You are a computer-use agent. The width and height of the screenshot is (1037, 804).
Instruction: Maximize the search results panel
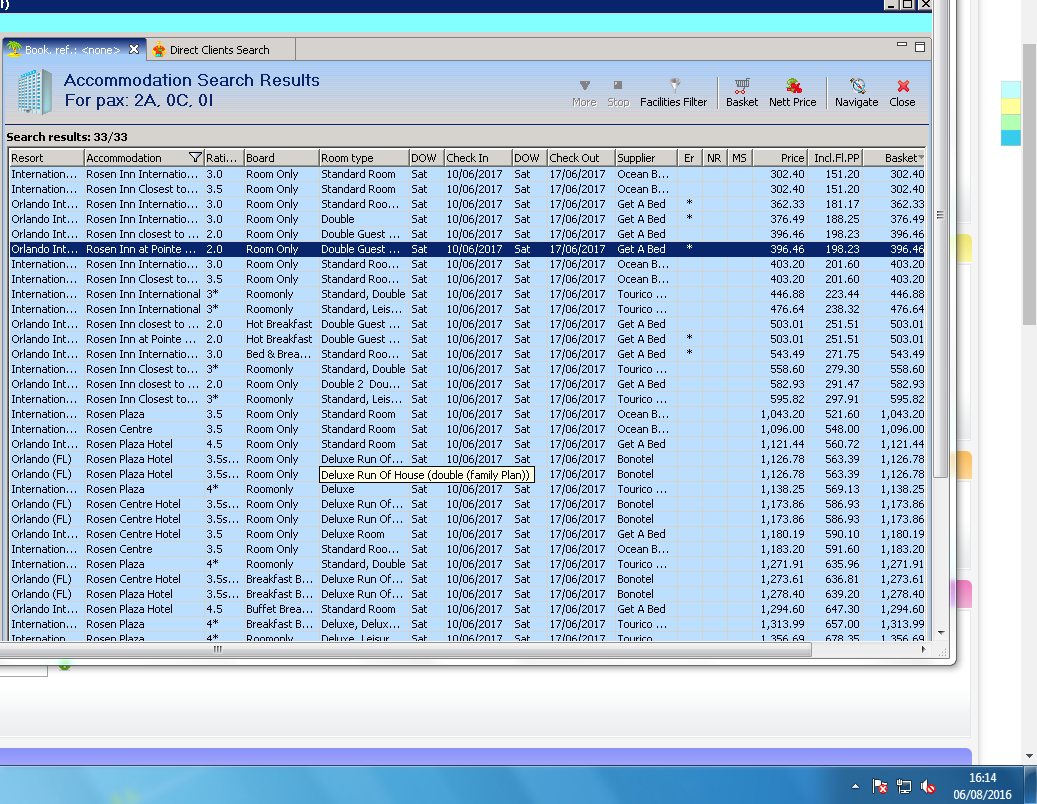(920, 47)
